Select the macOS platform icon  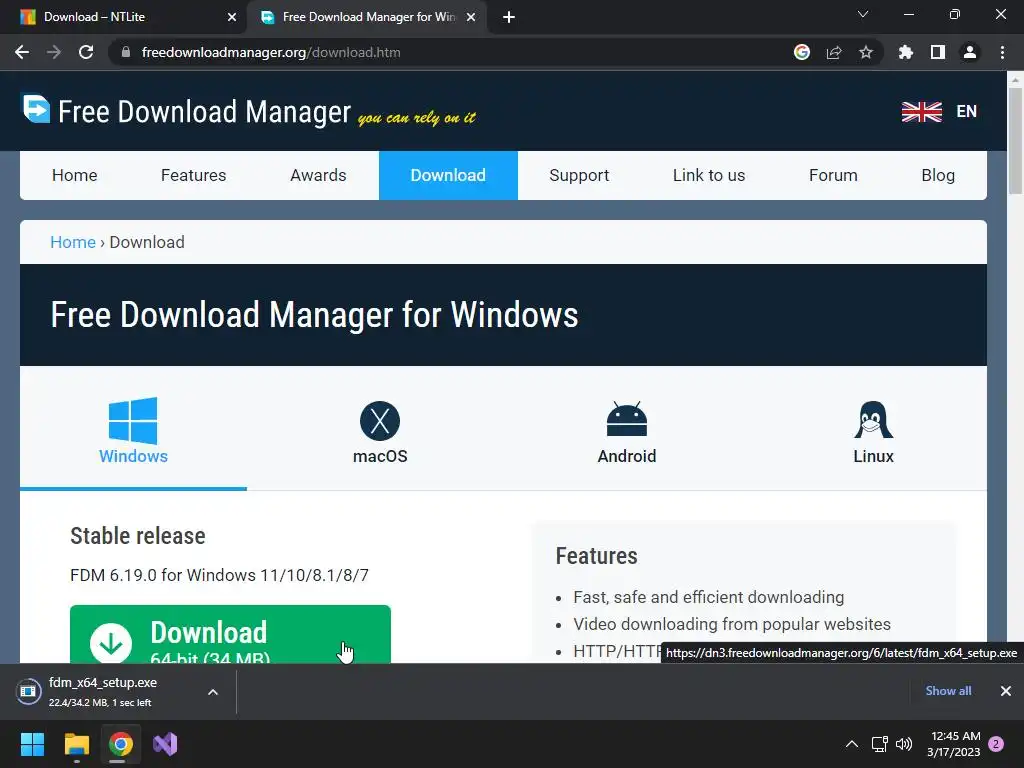pos(380,421)
